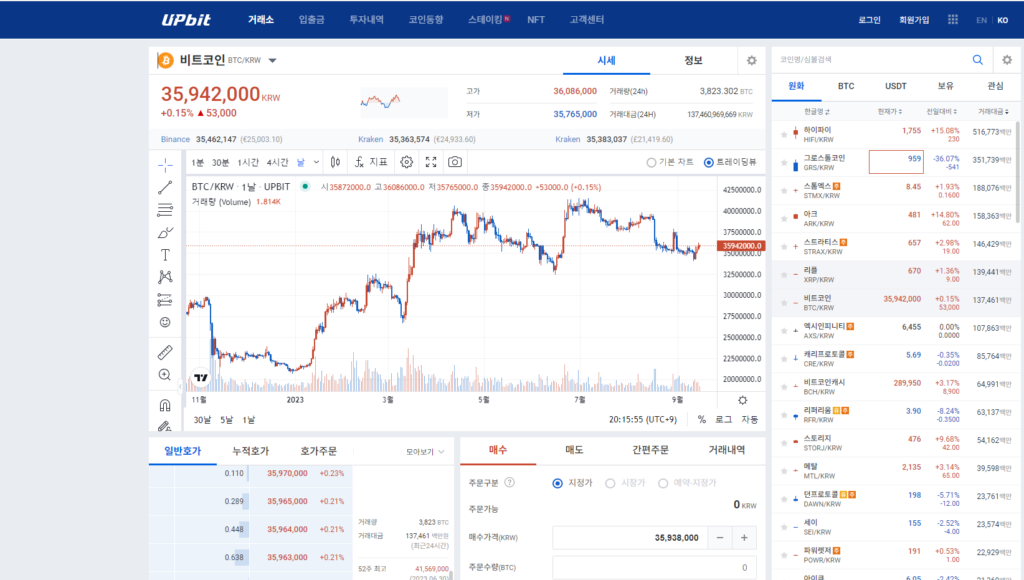Switch language to EN
Image resolution: width=1024 pixels, height=580 pixels.
click(x=982, y=20)
